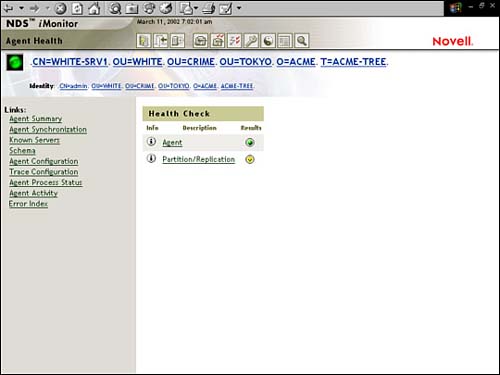This screenshot has height=375, width=500.
Task: Open the Agent Summary link
Action: coord(36,119)
